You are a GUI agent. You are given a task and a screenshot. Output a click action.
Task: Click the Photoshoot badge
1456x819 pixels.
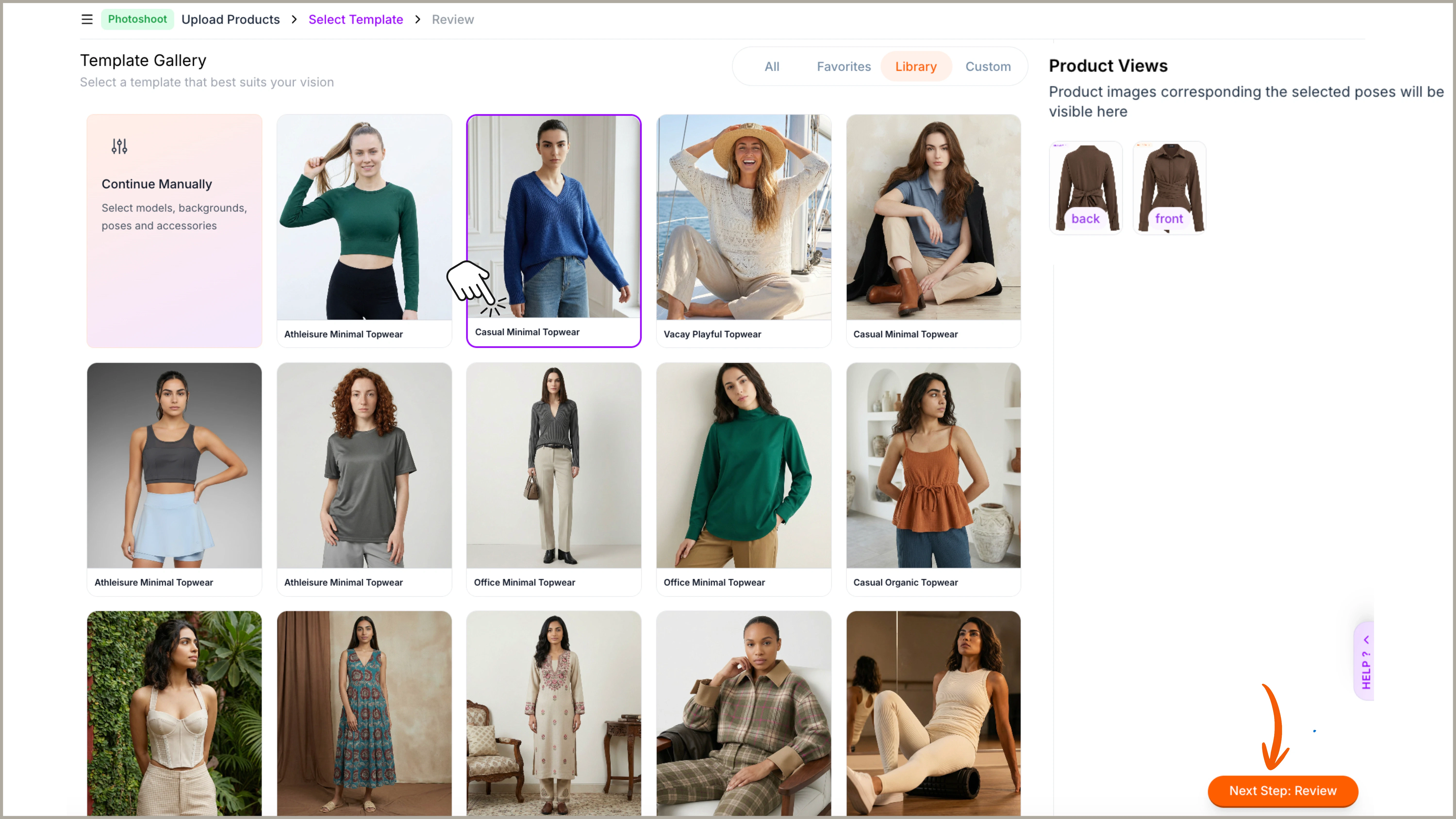click(137, 19)
